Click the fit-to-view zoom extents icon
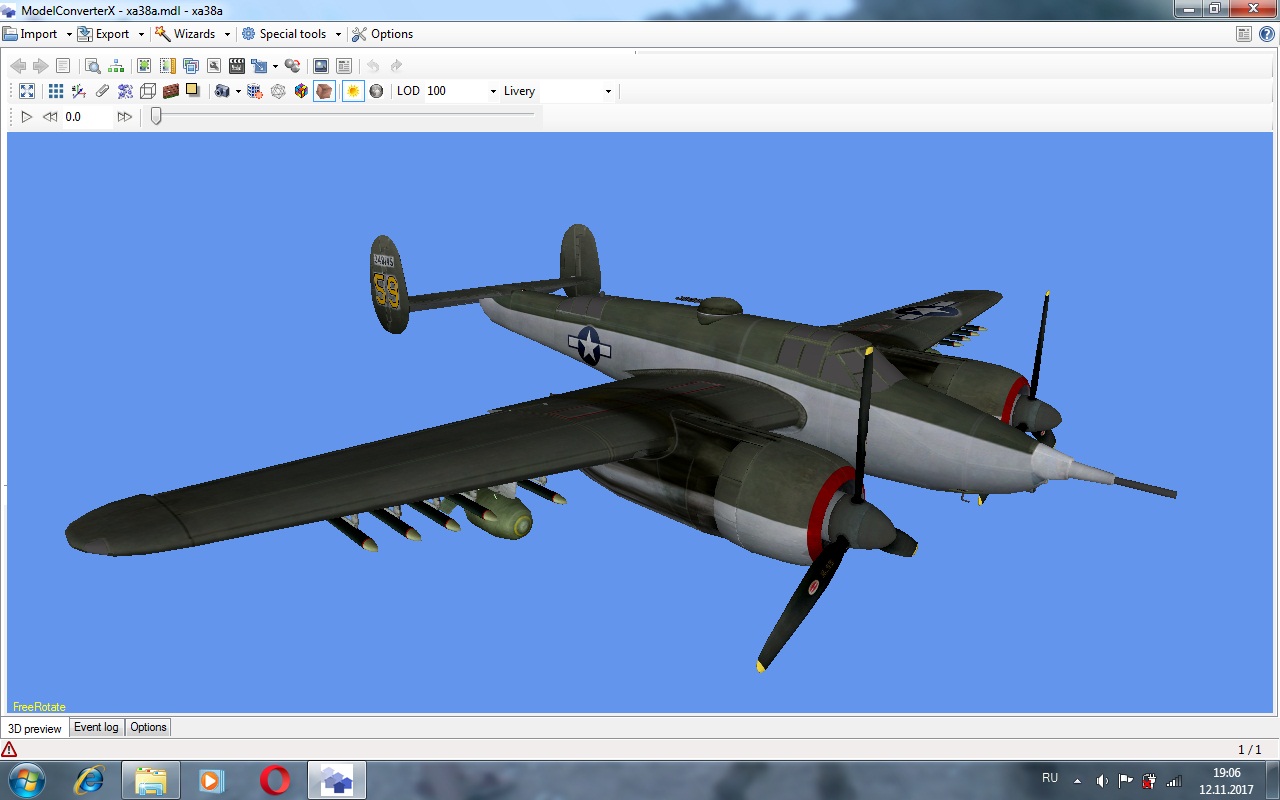 coord(27,91)
